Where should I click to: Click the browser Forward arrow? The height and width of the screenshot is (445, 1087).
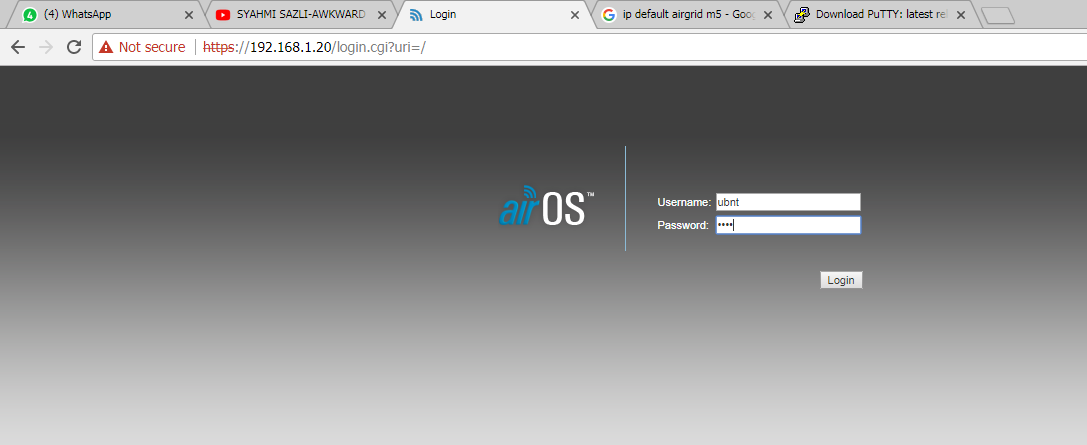point(46,47)
